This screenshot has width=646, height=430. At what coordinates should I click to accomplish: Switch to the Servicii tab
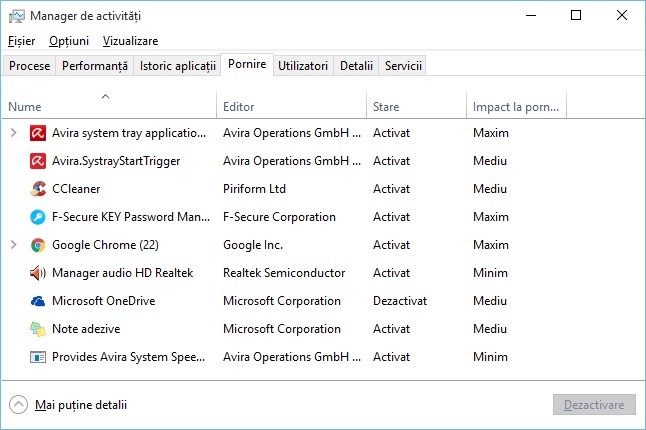tap(403, 66)
